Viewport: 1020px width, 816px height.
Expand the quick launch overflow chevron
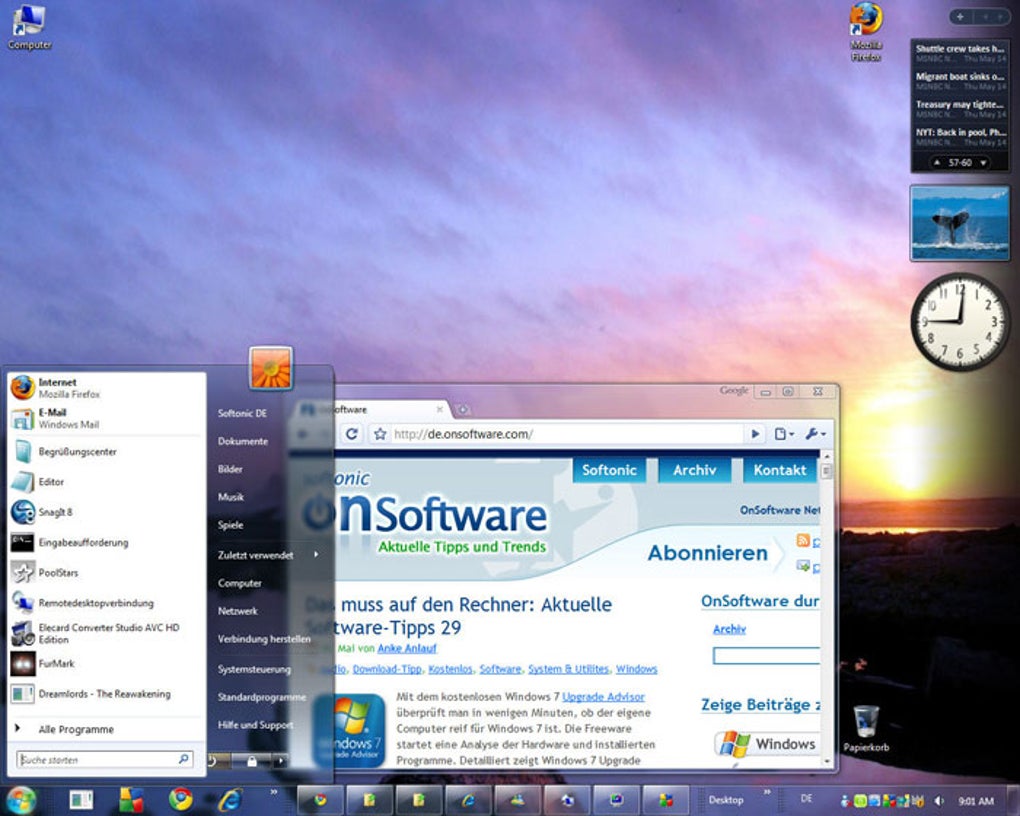point(274,792)
